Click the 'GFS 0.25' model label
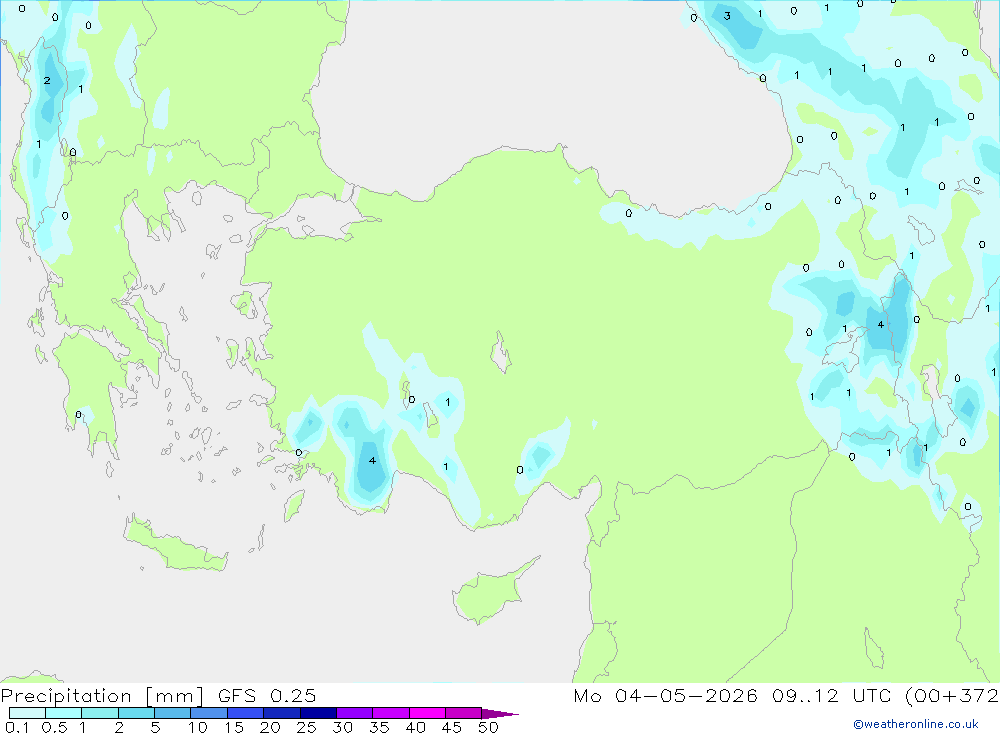Screen dimensions: 1000x733 (x=267, y=695)
